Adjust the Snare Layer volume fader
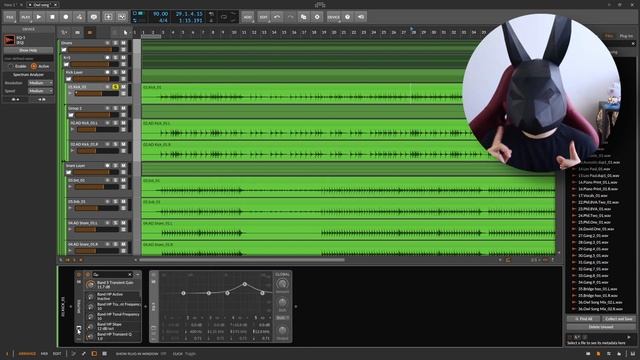 click(96, 172)
